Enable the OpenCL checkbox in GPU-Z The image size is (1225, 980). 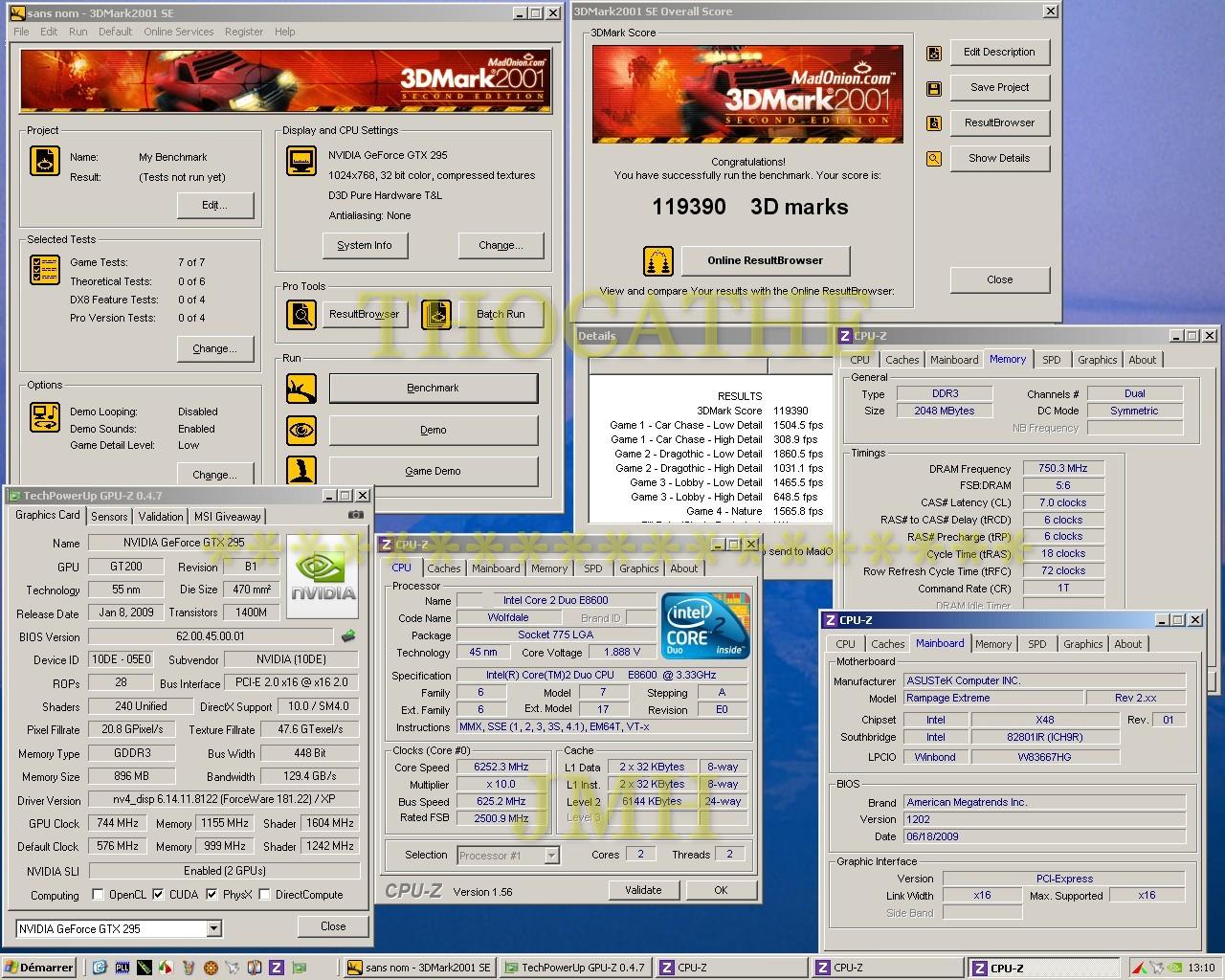[x=98, y=895]
